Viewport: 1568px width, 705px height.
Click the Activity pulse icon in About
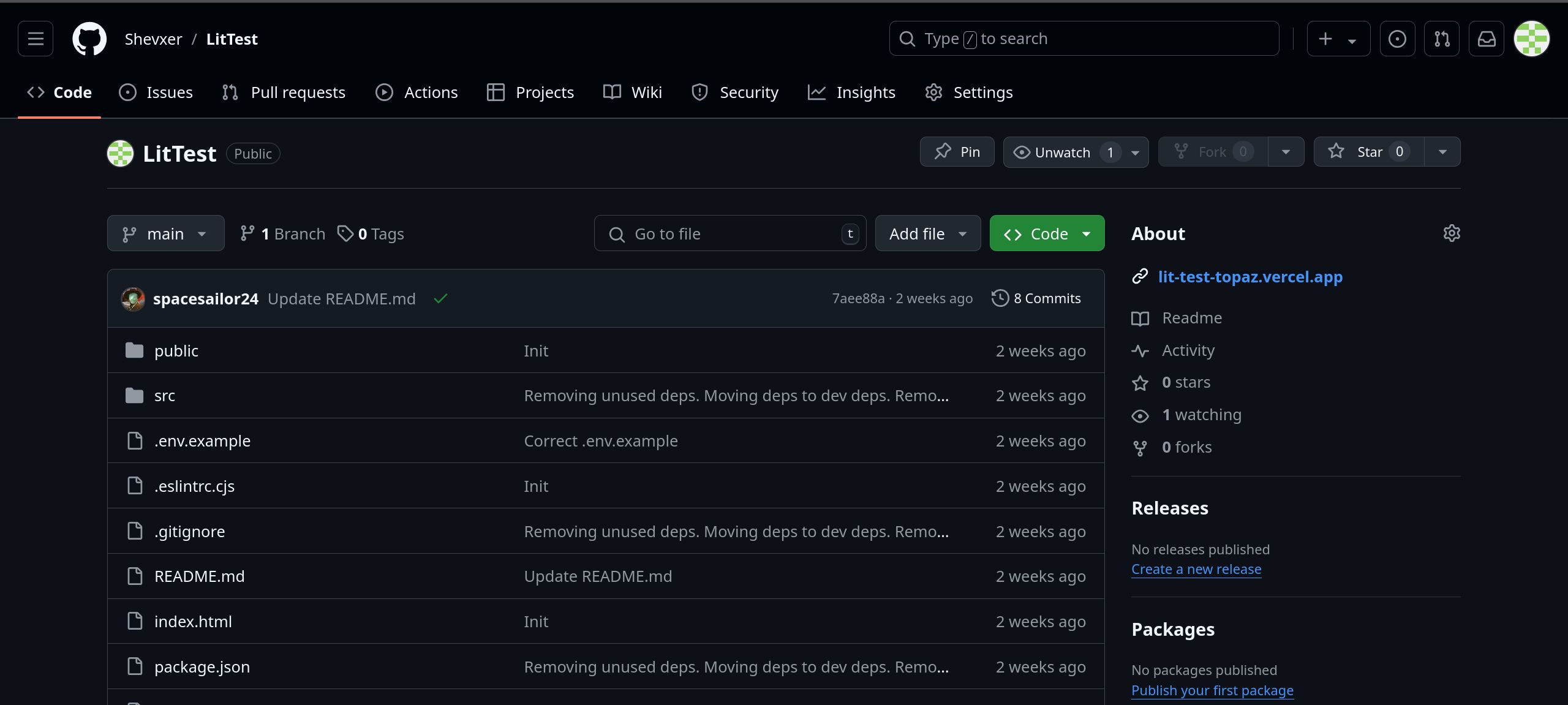[1140, 351]
